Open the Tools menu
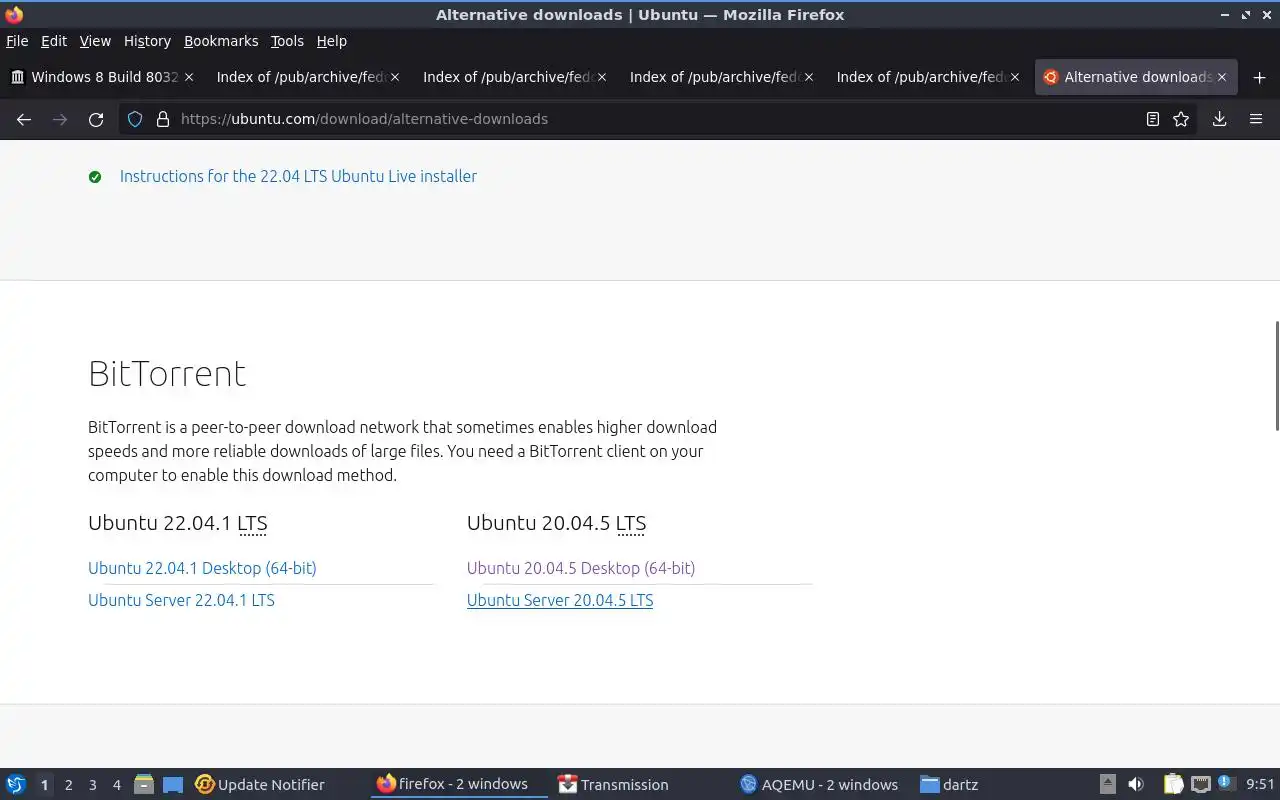Viewport: 1280px width, 800px height. [287, 41]
